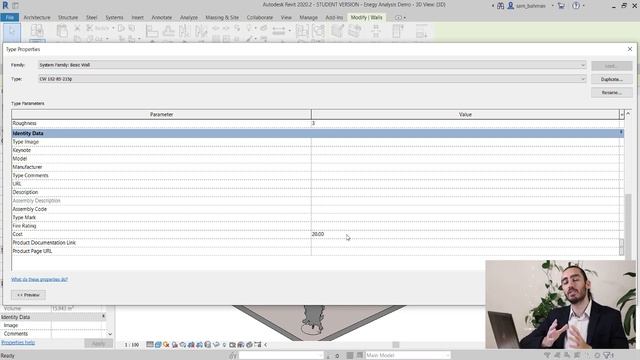Open 'What do these properties do?' link
640x360 pixels.
coord(40,280)
